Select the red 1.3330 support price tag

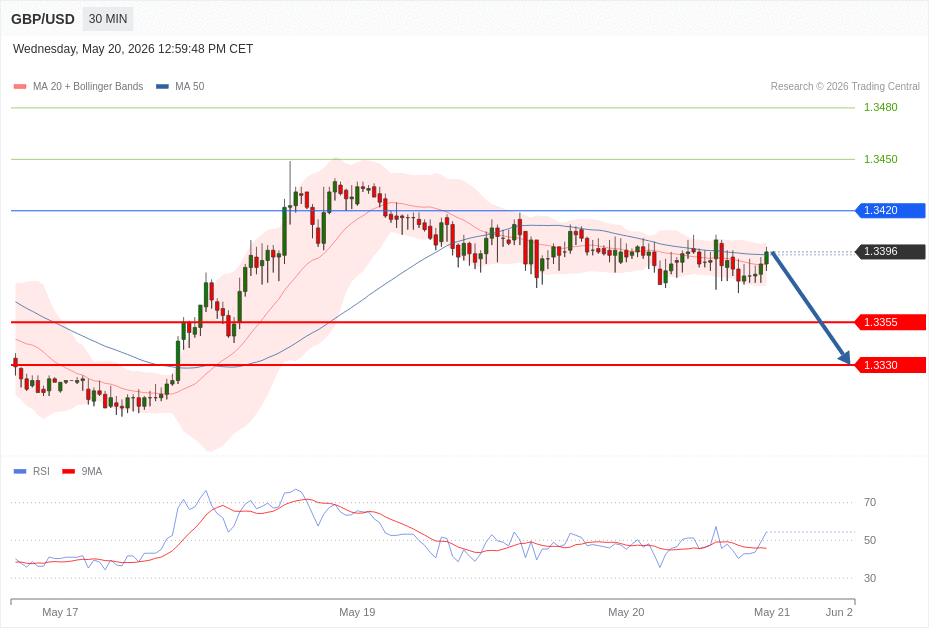[x=890, y=365]
